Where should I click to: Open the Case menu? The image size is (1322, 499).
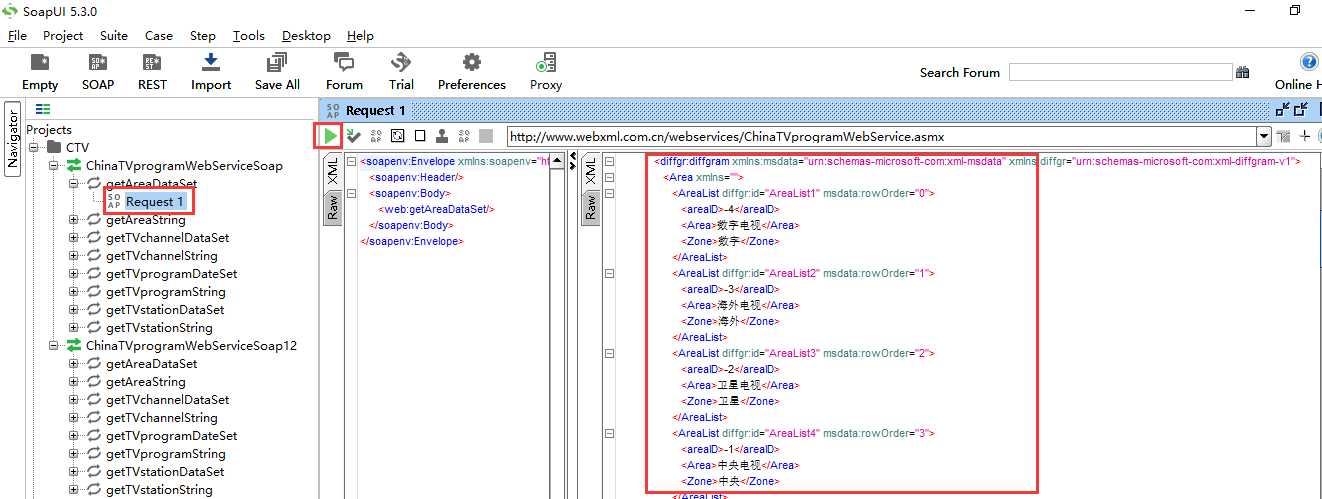pyautogui.click(x=160, y=35)
